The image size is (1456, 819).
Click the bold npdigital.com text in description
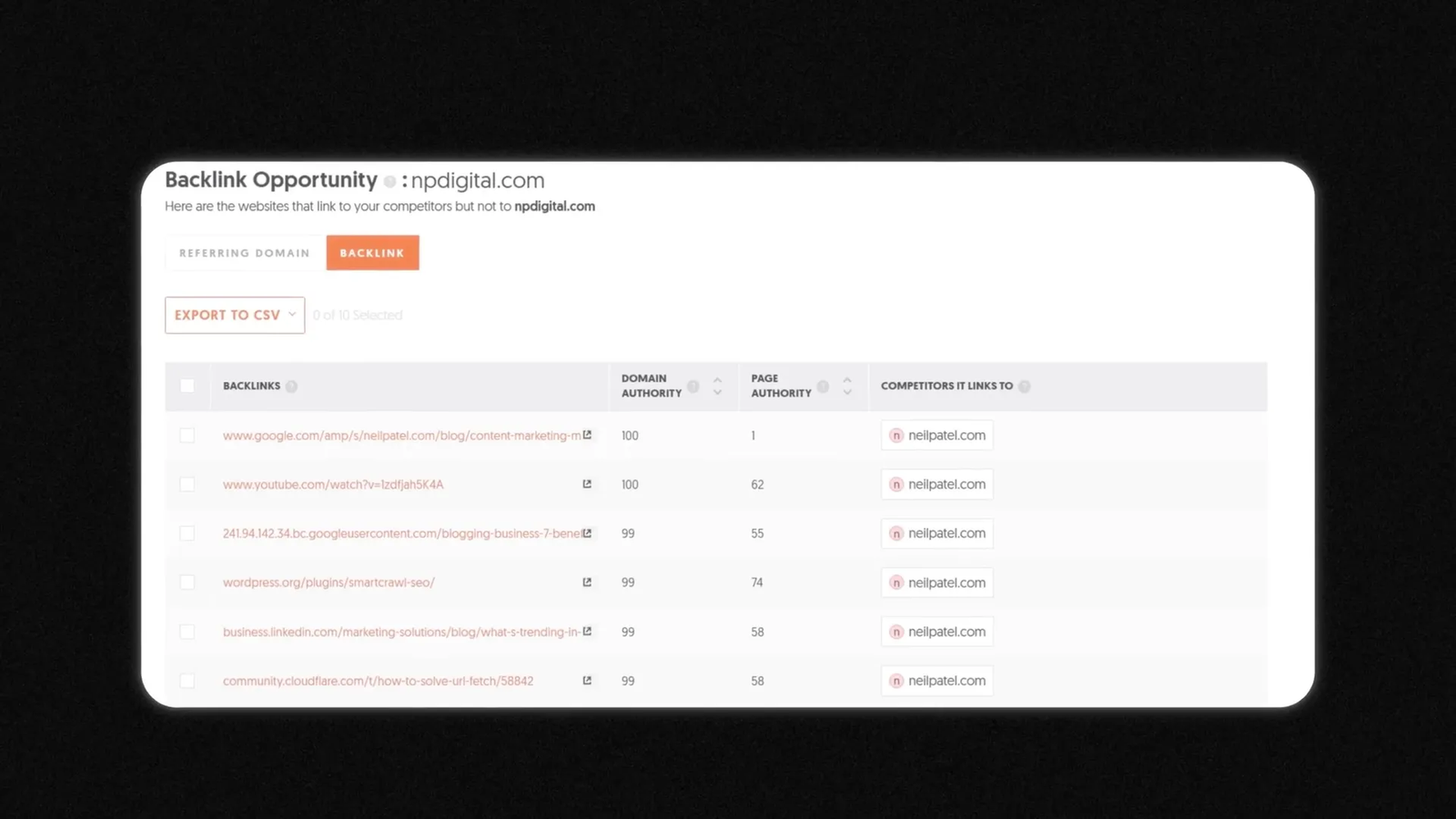(x=554, y=207)
